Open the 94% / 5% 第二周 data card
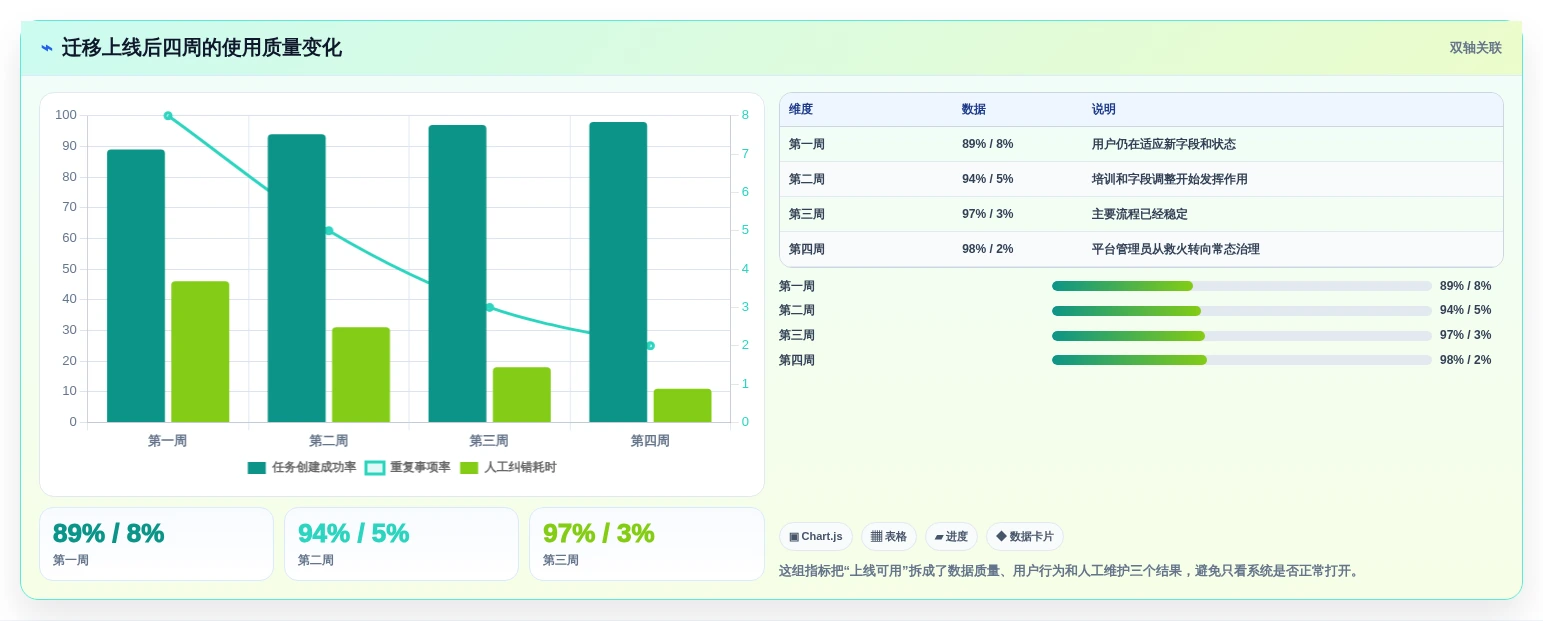Screen dimensions: 1543x621 coord(401,544)
